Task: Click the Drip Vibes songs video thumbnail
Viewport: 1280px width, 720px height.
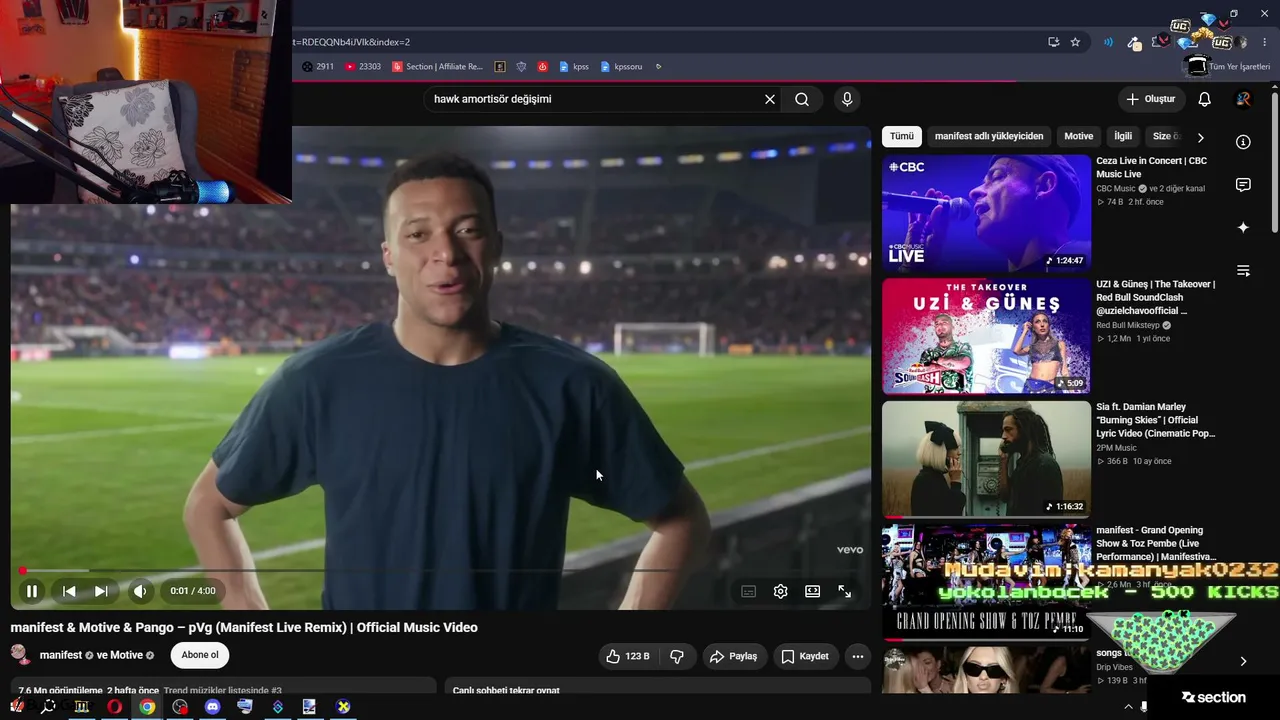Action: click(x=986, y=670)
